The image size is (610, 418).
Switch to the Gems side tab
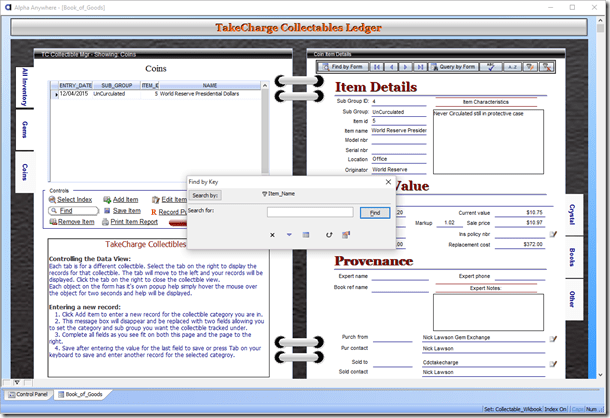coord(24,130)
